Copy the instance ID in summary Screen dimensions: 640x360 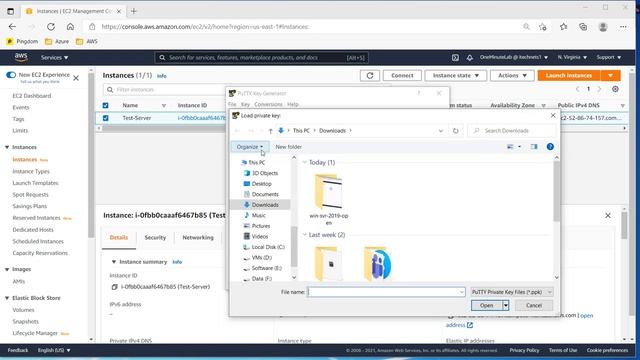point(115,287)
